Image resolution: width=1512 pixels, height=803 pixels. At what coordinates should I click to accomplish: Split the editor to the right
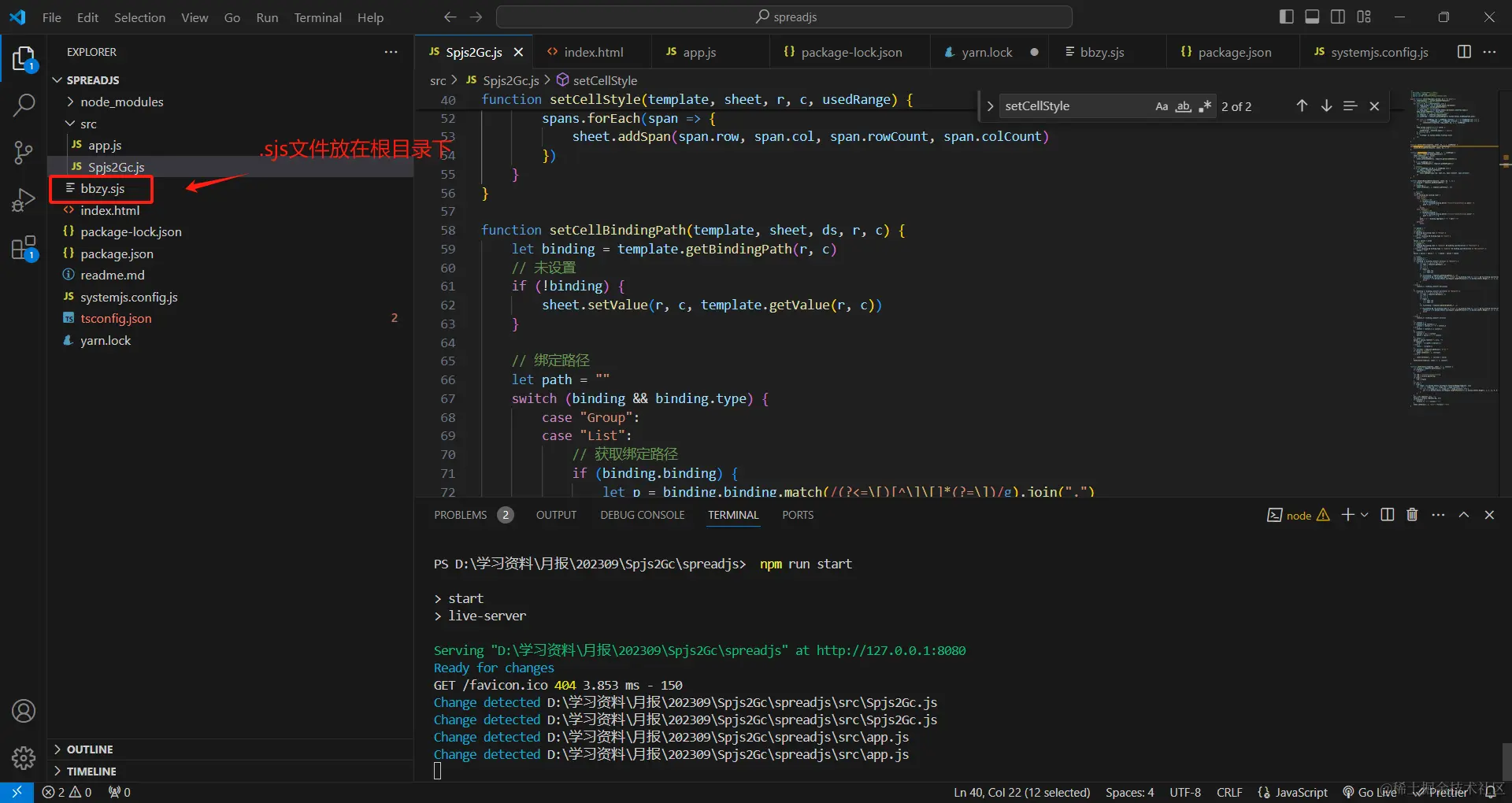coord(1464,52)
